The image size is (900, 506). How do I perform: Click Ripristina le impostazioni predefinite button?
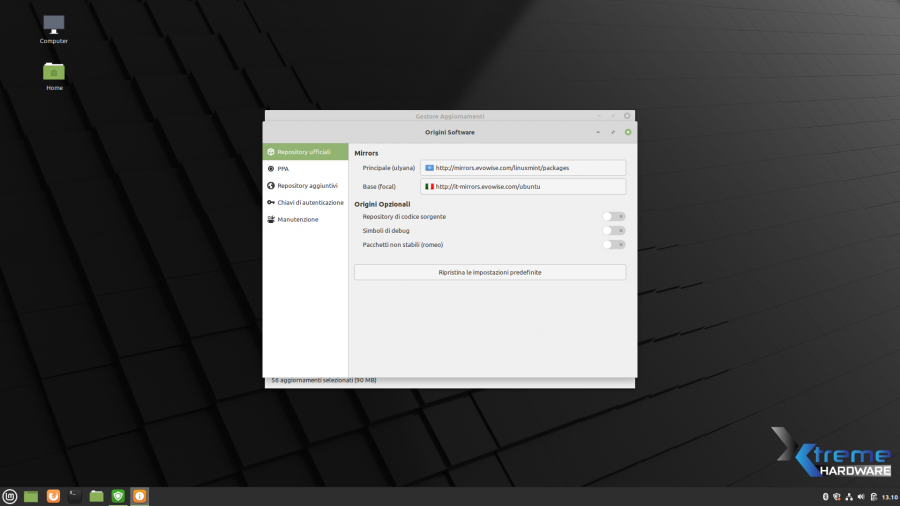[x=490, y=272]
